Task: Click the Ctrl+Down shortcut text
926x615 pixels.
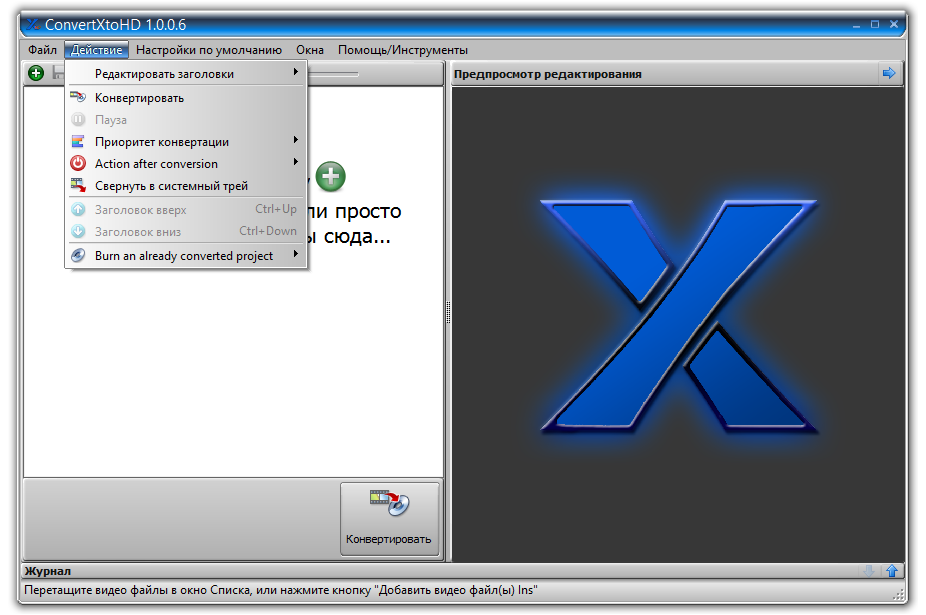Action: pos(268,231)
